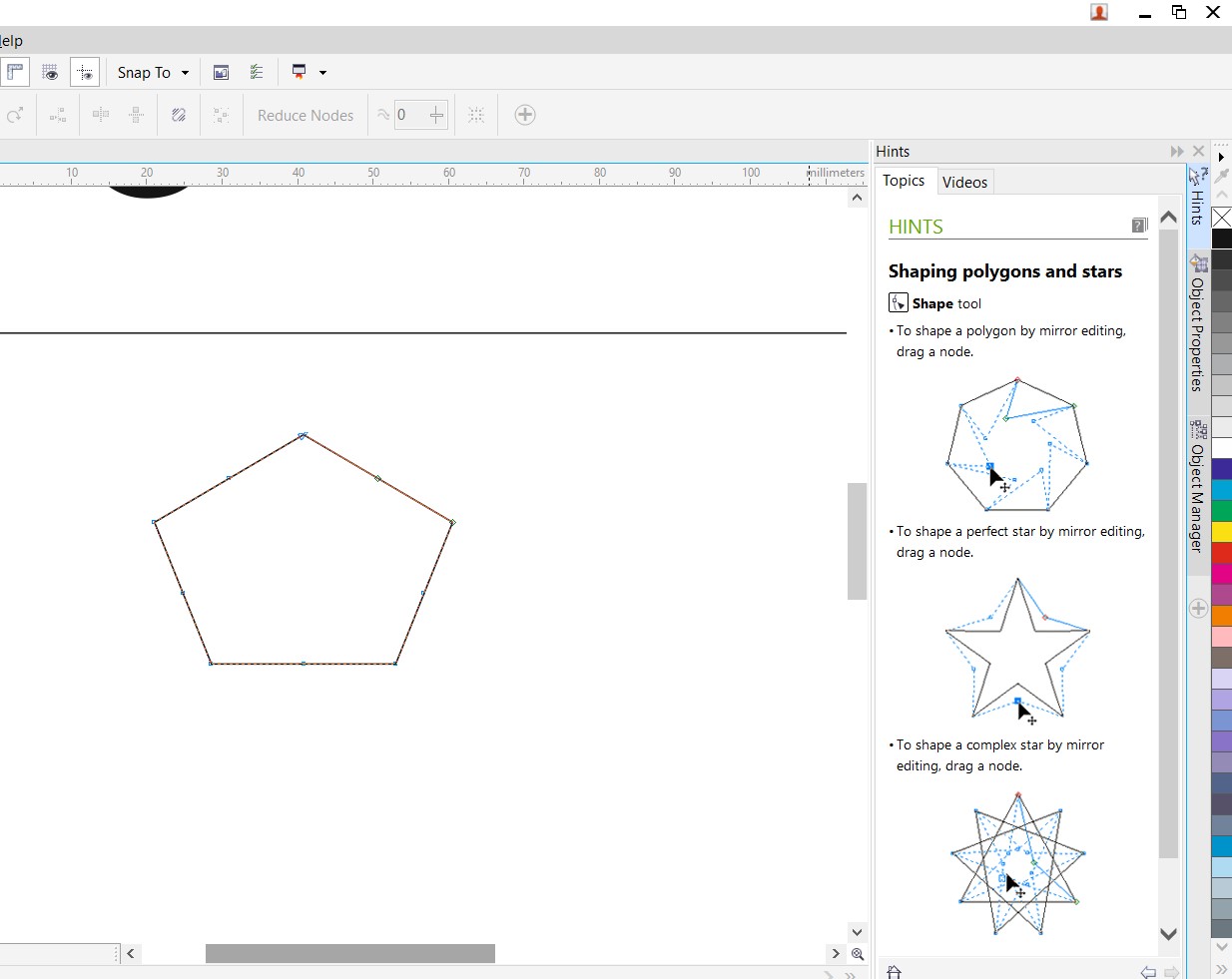Screen dimensions: 1232x979
Task: Click canvas scroll down arrow
Action: click(857, 932)
